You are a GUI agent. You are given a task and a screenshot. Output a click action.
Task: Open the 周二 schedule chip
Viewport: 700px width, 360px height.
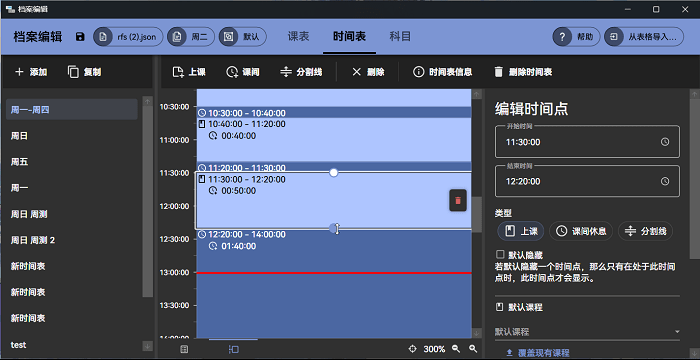coord(191,37)
